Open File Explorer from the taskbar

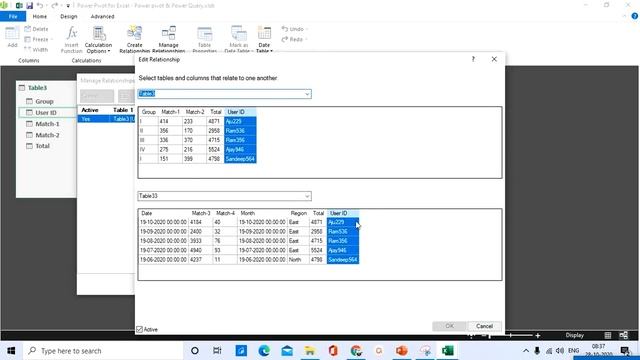pyautogui.click(x=310, y=351)
